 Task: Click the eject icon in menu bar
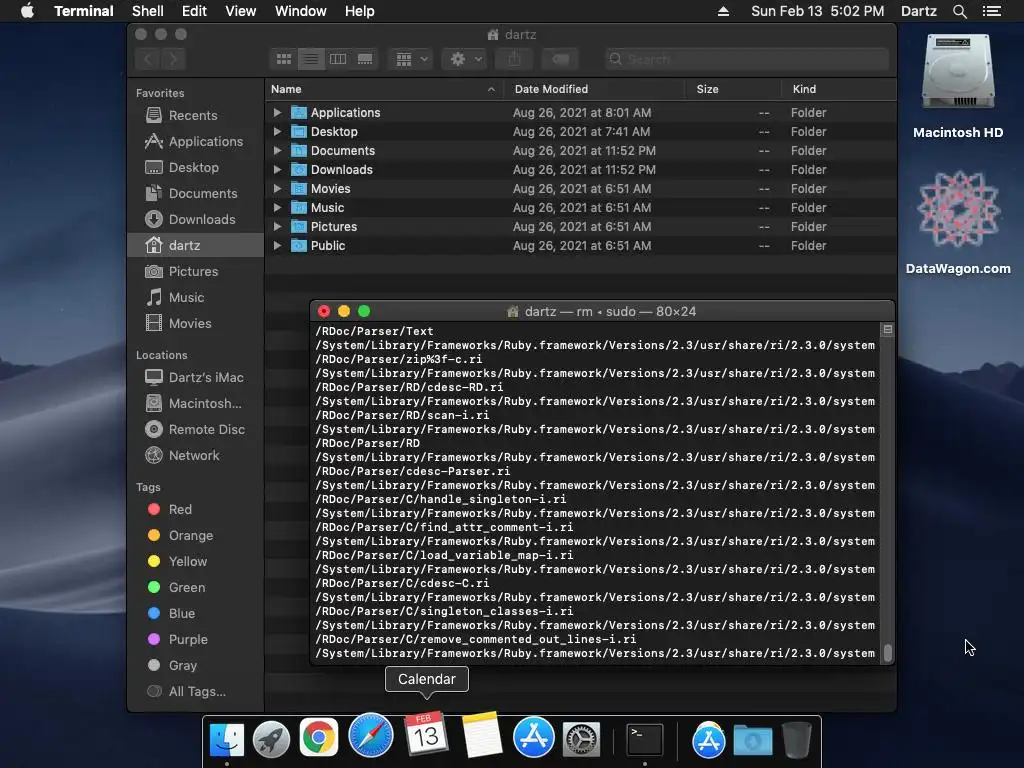point(723,11)
